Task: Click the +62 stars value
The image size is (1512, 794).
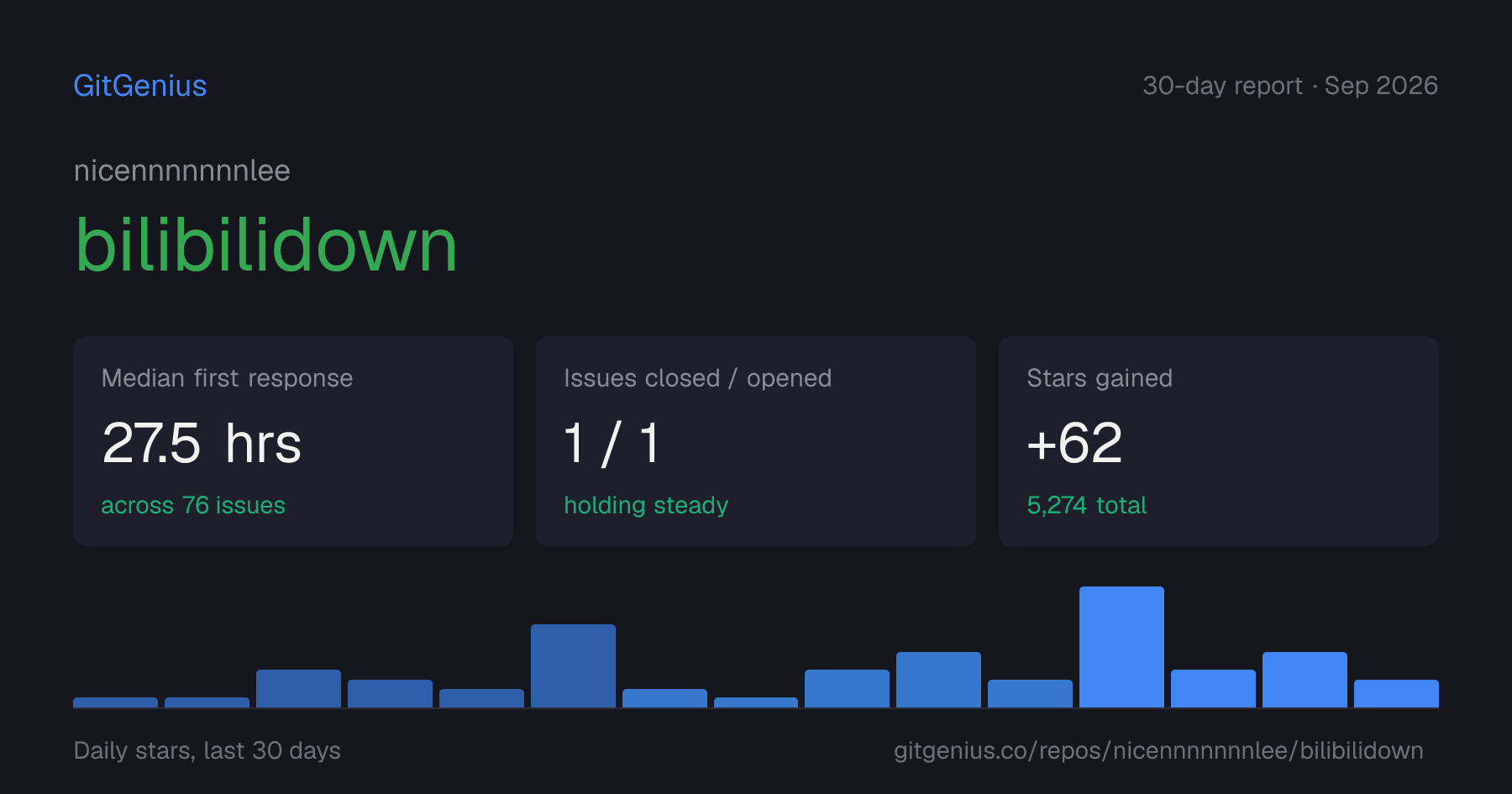Action: (x=1074, y=443)
